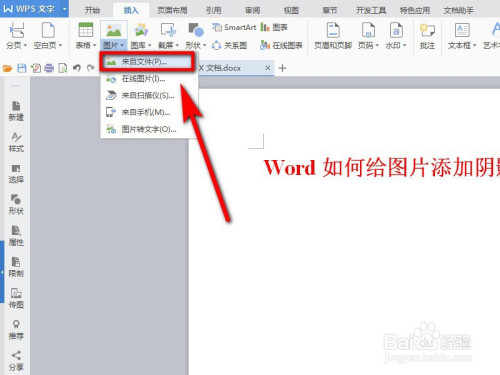Click 推荐 in the left sidebar

pos(16,330)
